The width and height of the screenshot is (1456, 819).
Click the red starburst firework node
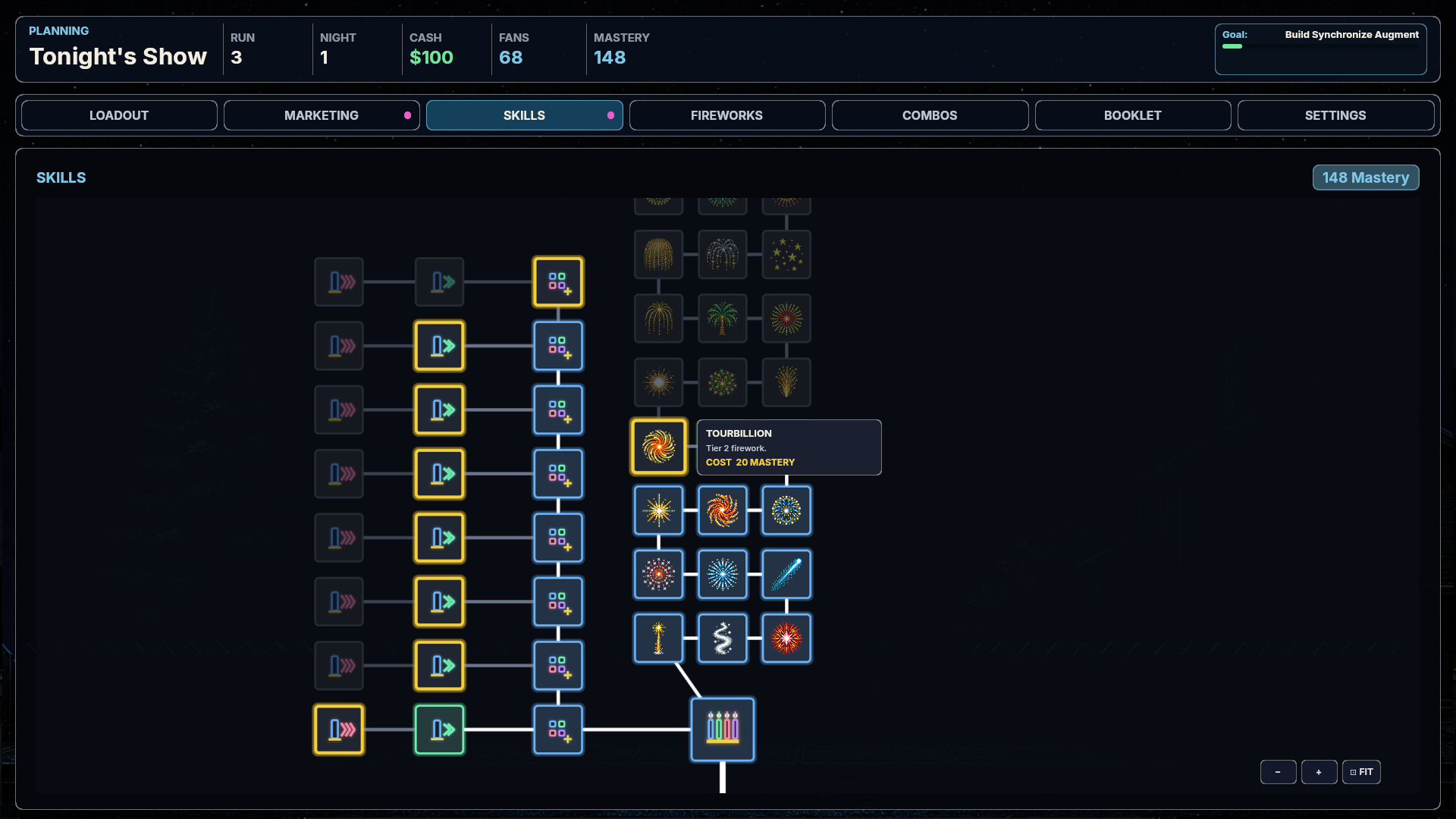pos(786,639)
